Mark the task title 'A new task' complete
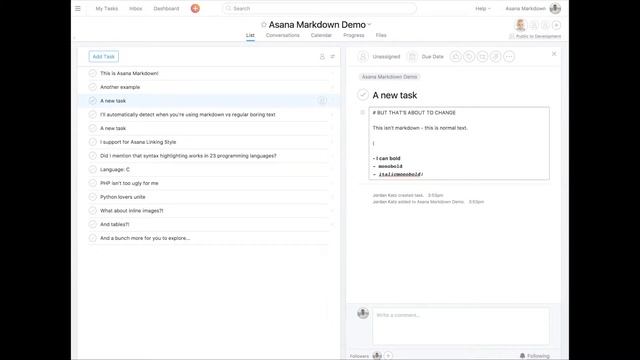Viewport: 640px width, 360px height. point(362,95)
